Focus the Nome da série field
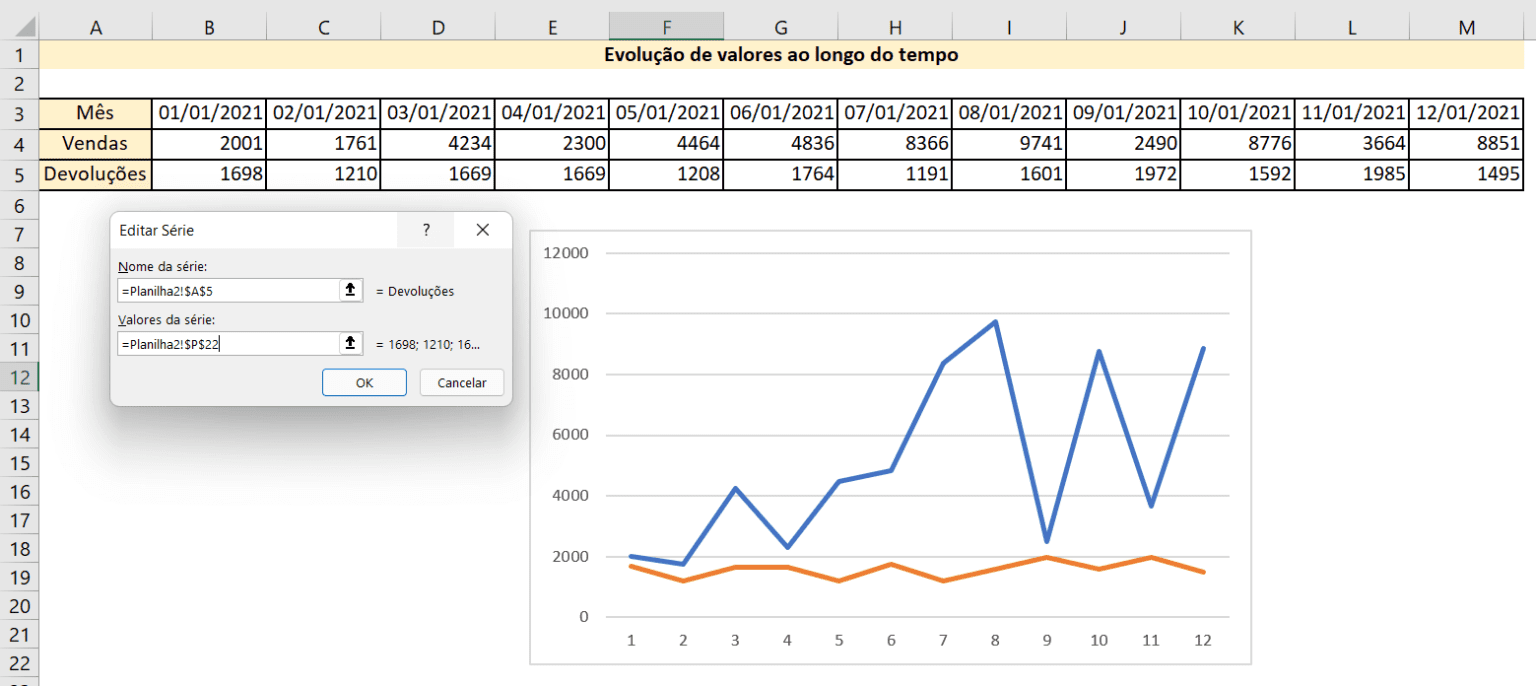This screenshot has height=686, width=1536. (229, 291)
